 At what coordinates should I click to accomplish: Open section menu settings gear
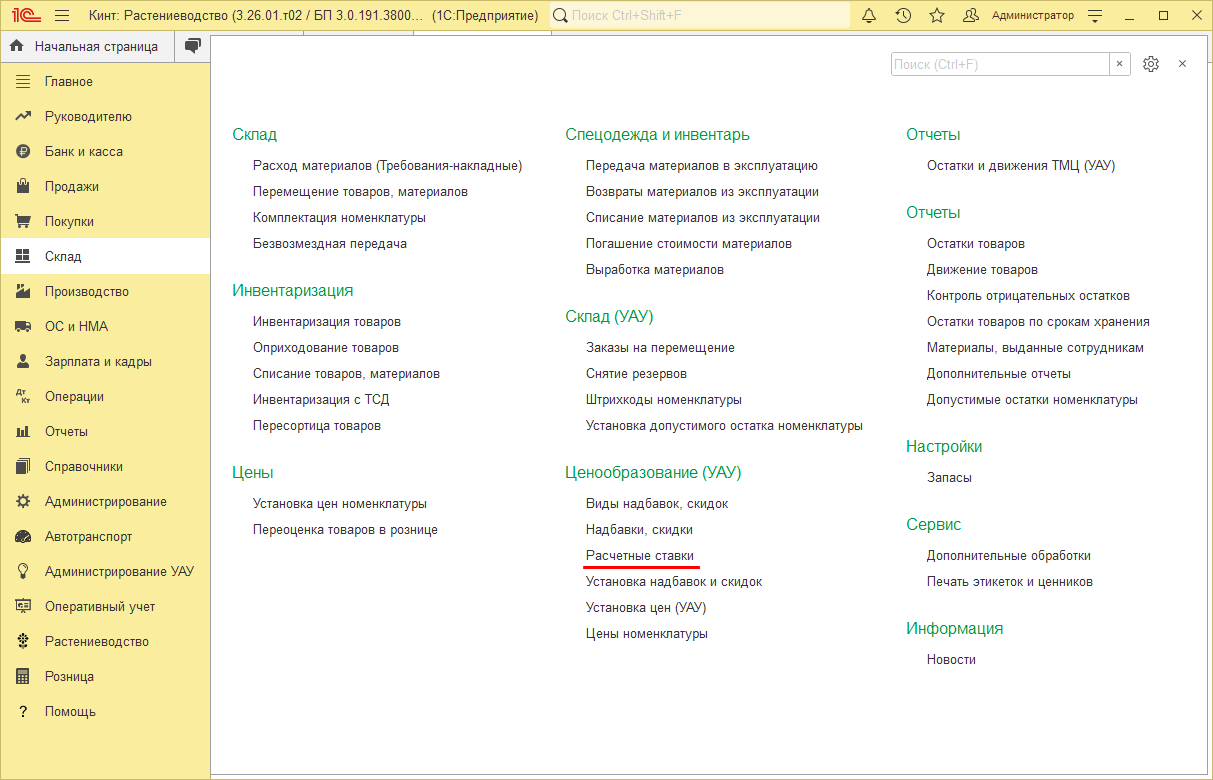1151,64
